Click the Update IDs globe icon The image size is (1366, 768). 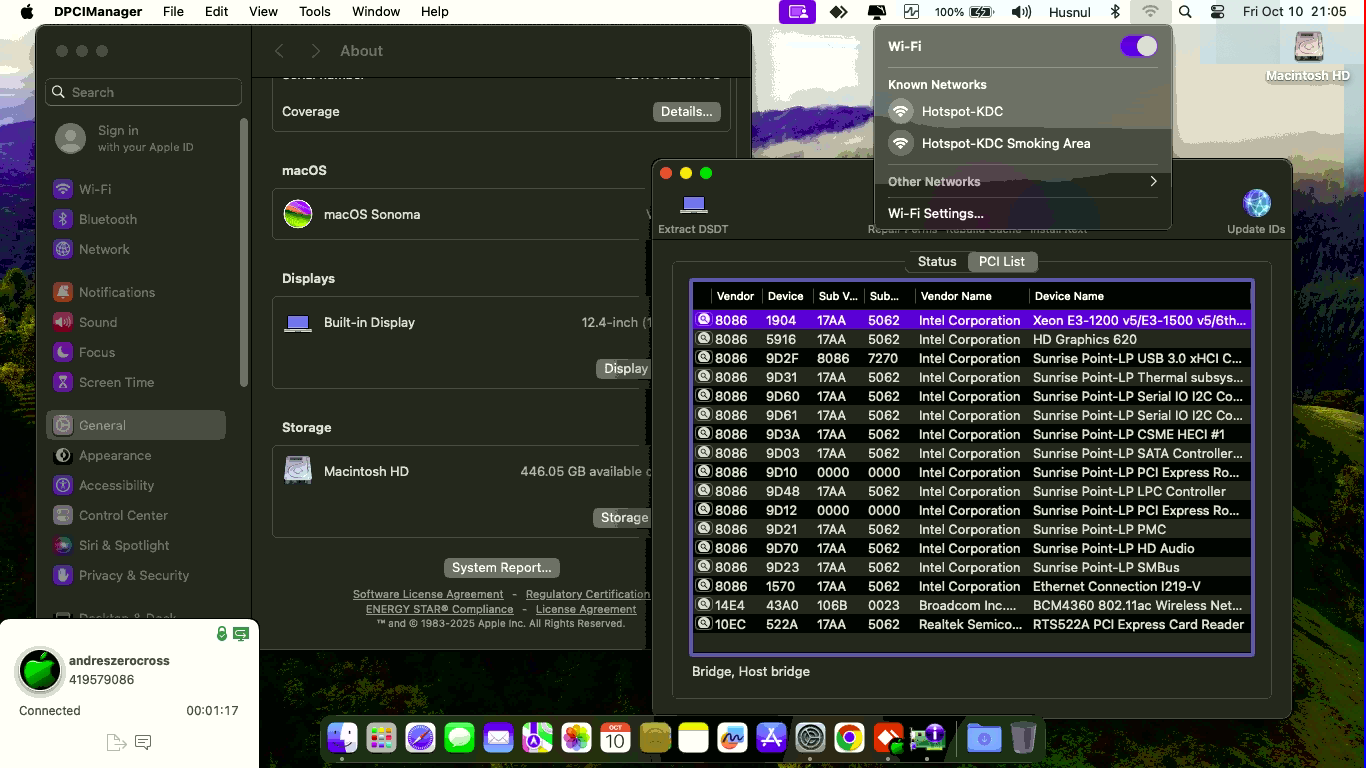click(1256, 203)
